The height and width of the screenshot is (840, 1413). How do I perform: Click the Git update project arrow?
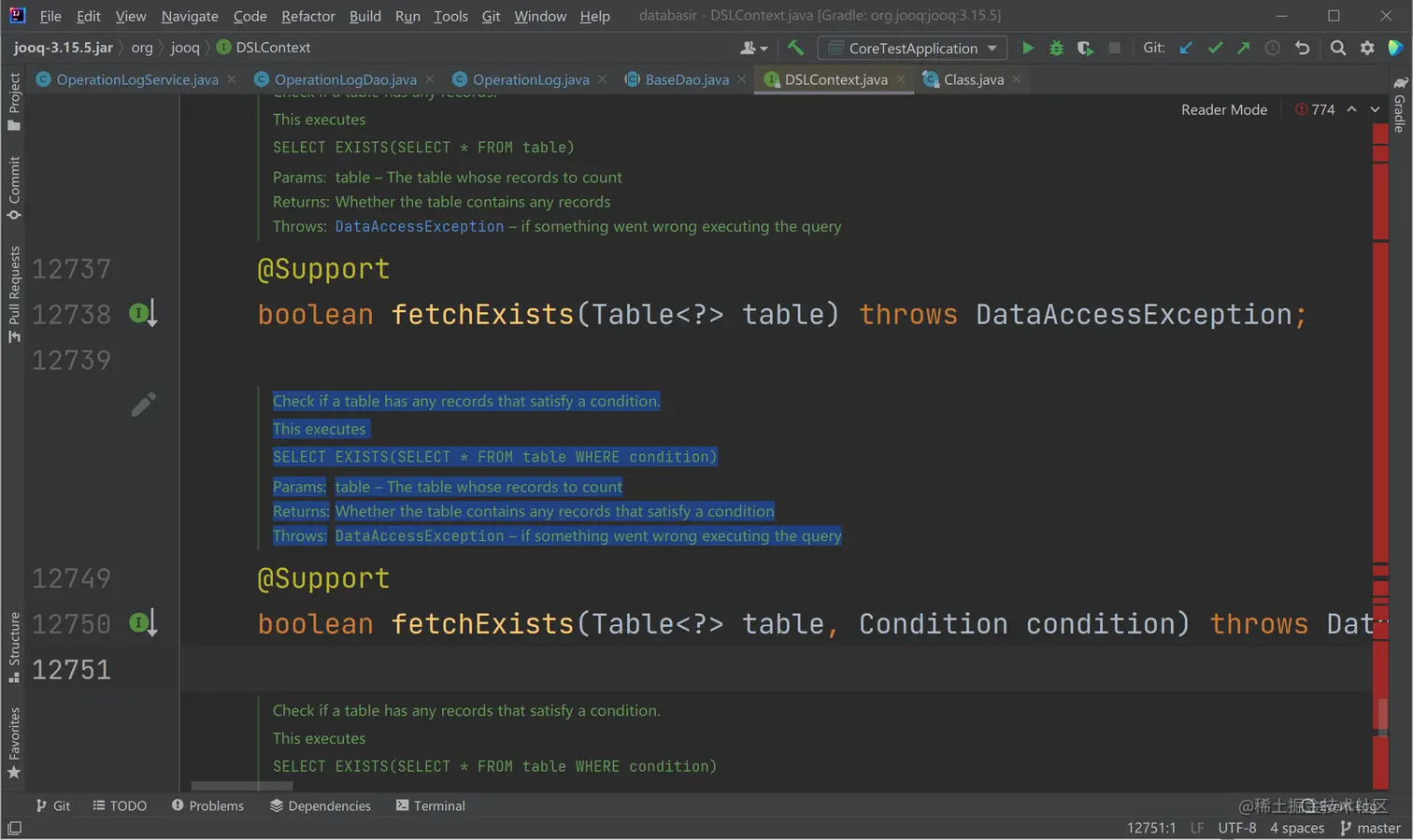pyautogui.click(x=1186, y=48)
